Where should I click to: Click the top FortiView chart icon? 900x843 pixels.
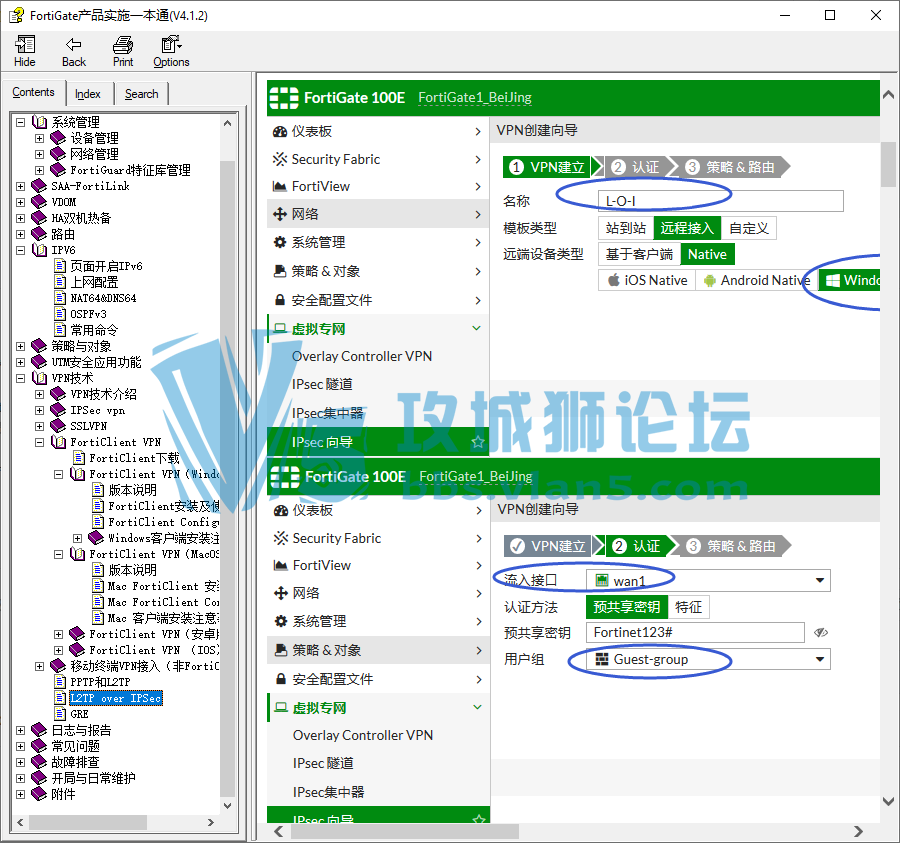click(x=280, y=187)
